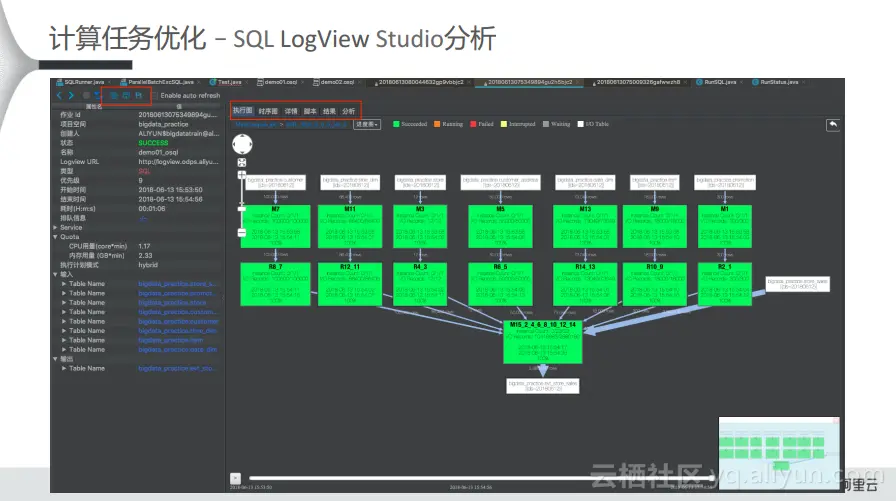The image size is (896, 501).
Task: Click the red Failed legend swatch
Action: [x=473, y=124]
